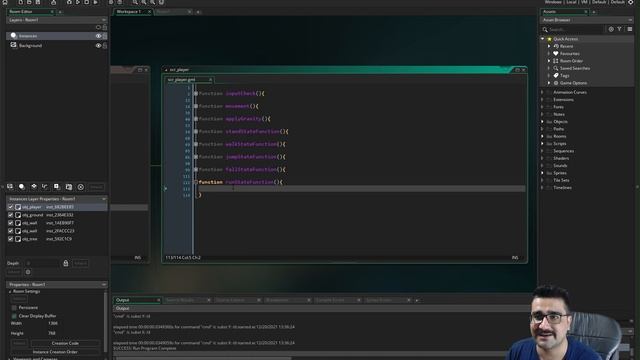Select the Scripts asset folder

point(560,144)
